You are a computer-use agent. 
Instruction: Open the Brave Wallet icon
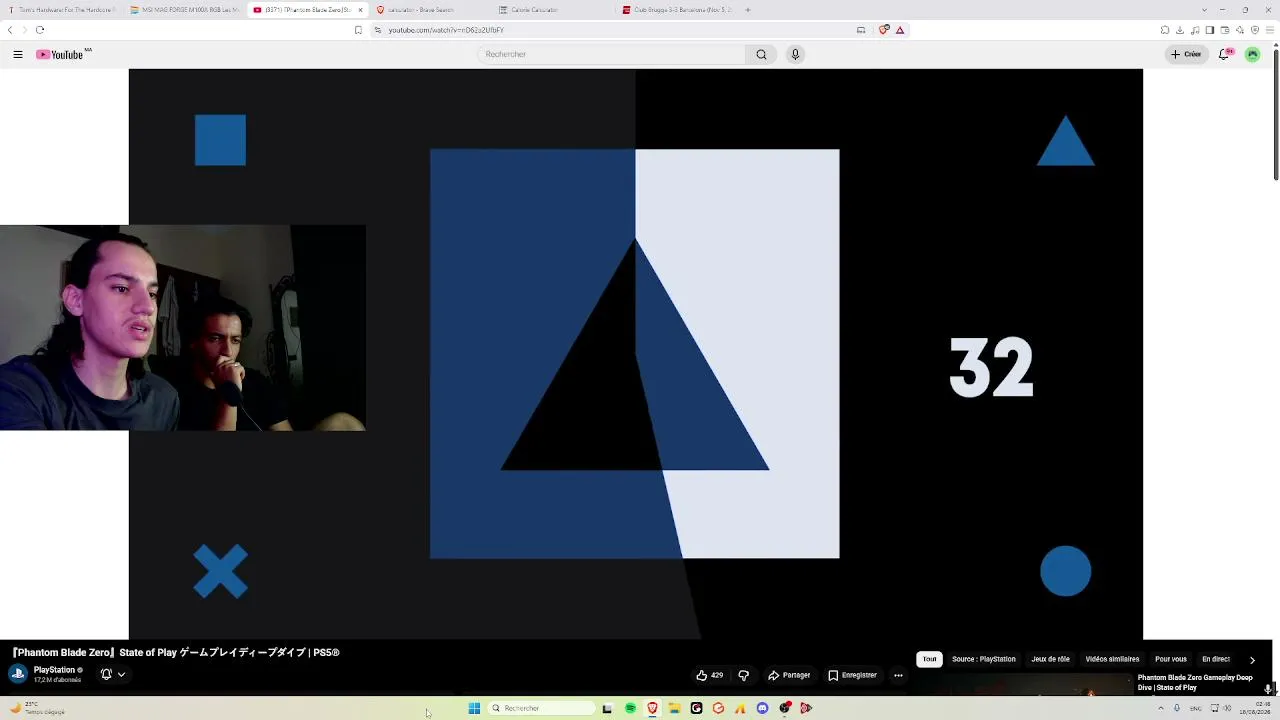click(1225, 30)
